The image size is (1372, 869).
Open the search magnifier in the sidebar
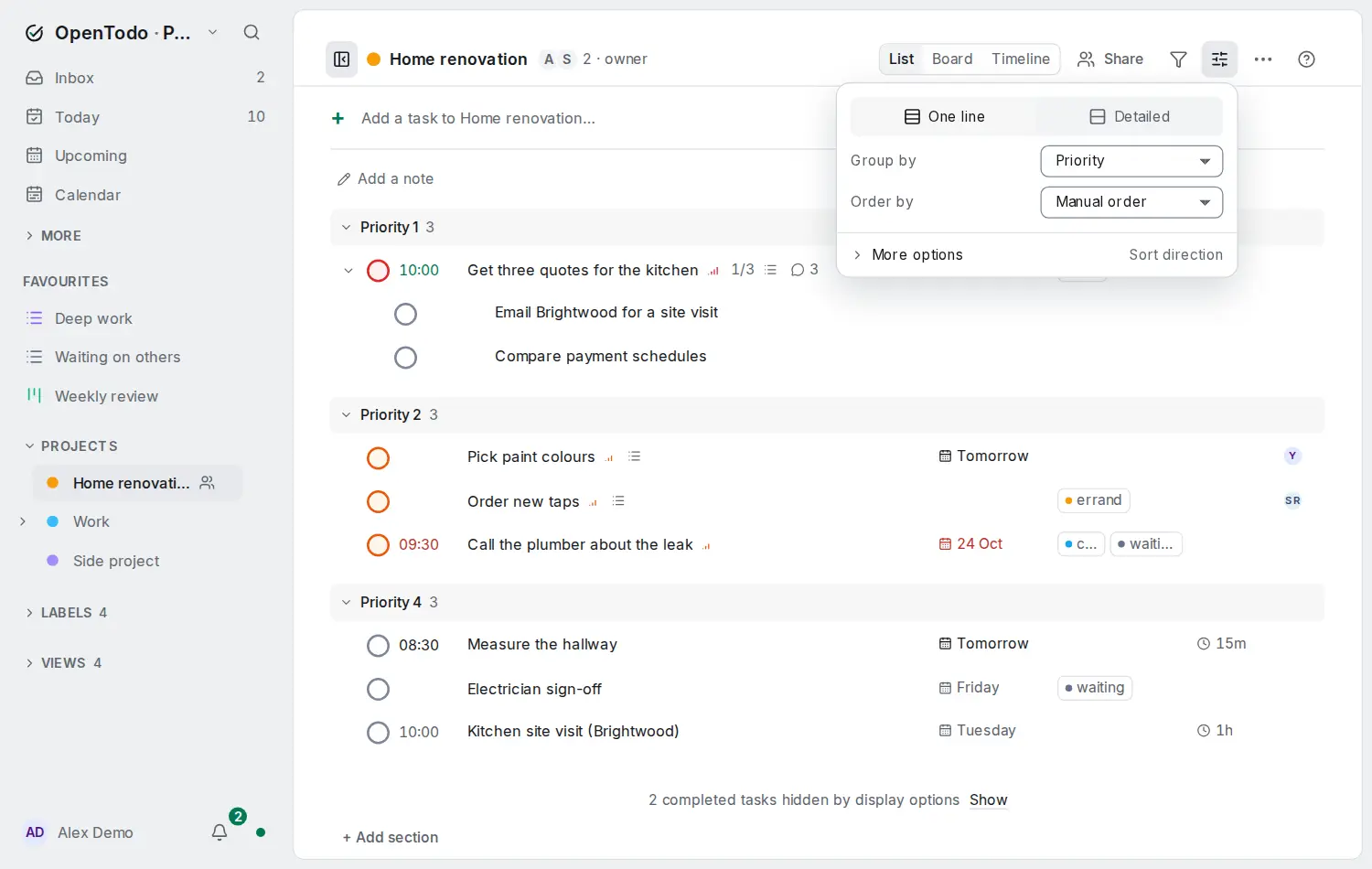252,33
